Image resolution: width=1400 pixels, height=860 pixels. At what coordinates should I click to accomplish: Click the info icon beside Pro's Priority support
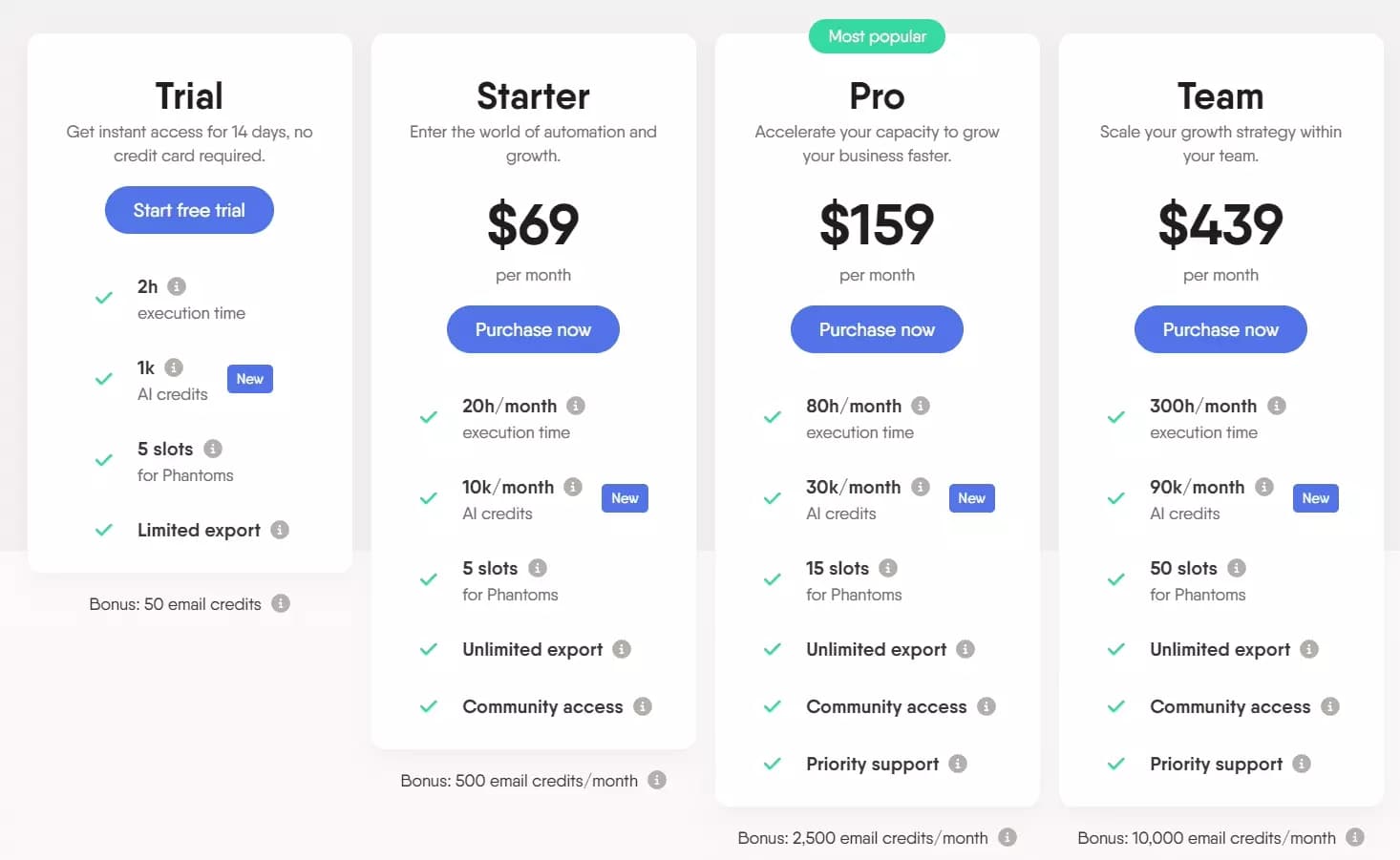959,764
